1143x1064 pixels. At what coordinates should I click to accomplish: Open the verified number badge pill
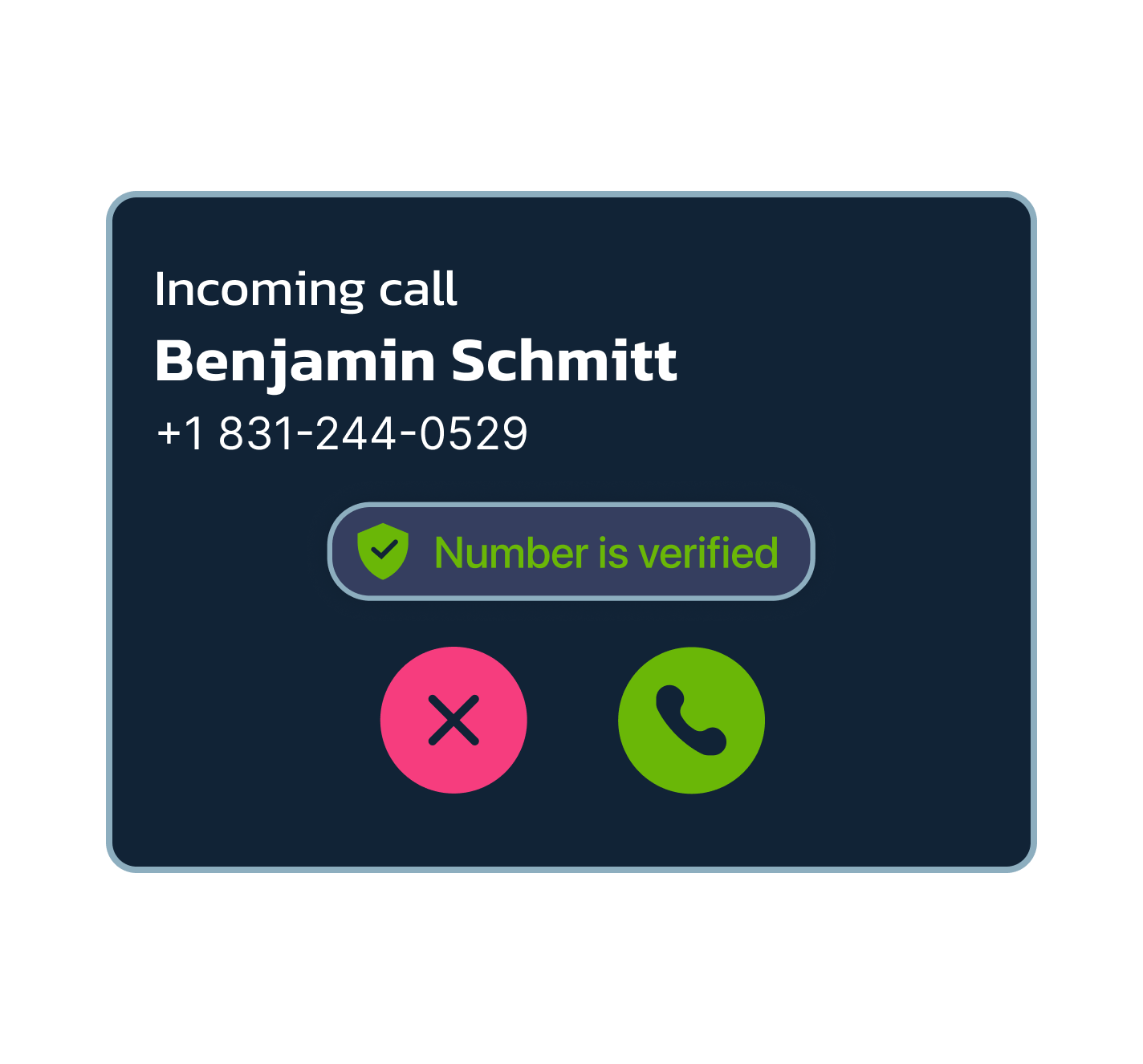[x=571, y=551]
